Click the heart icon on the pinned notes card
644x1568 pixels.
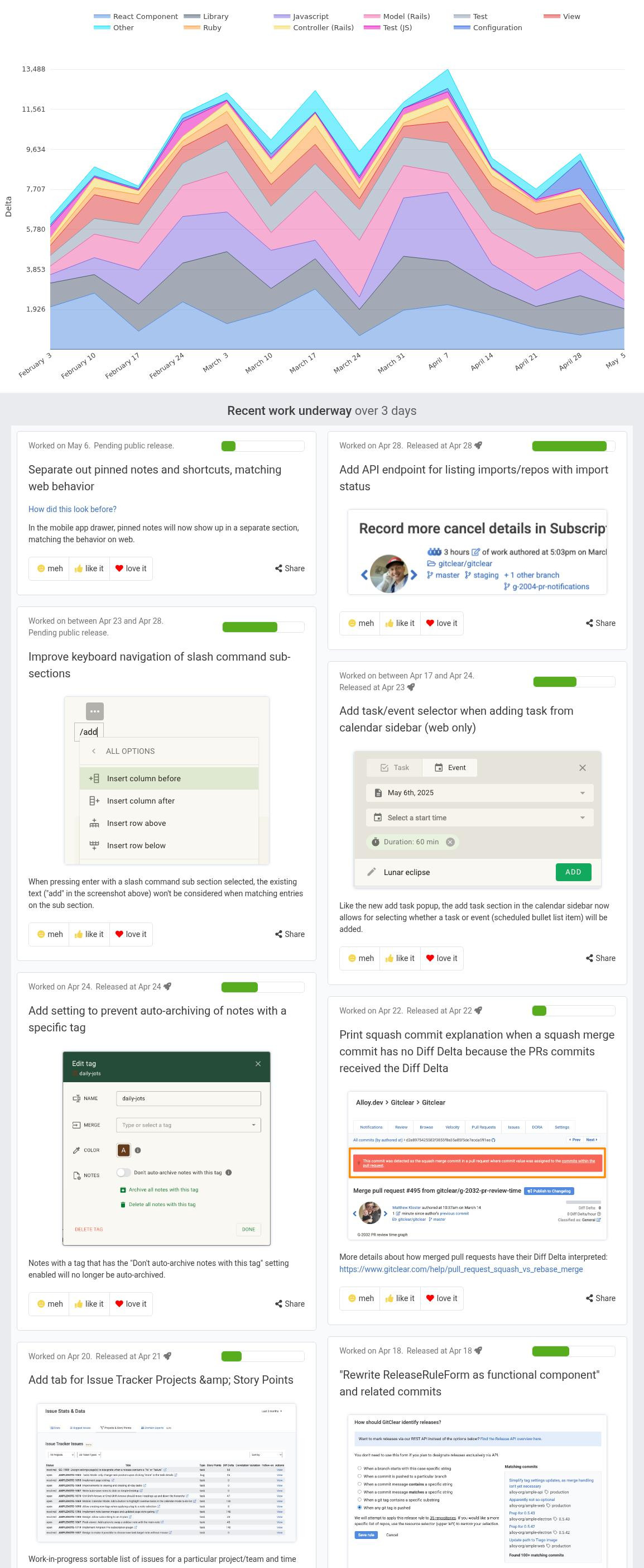[119, 568]
